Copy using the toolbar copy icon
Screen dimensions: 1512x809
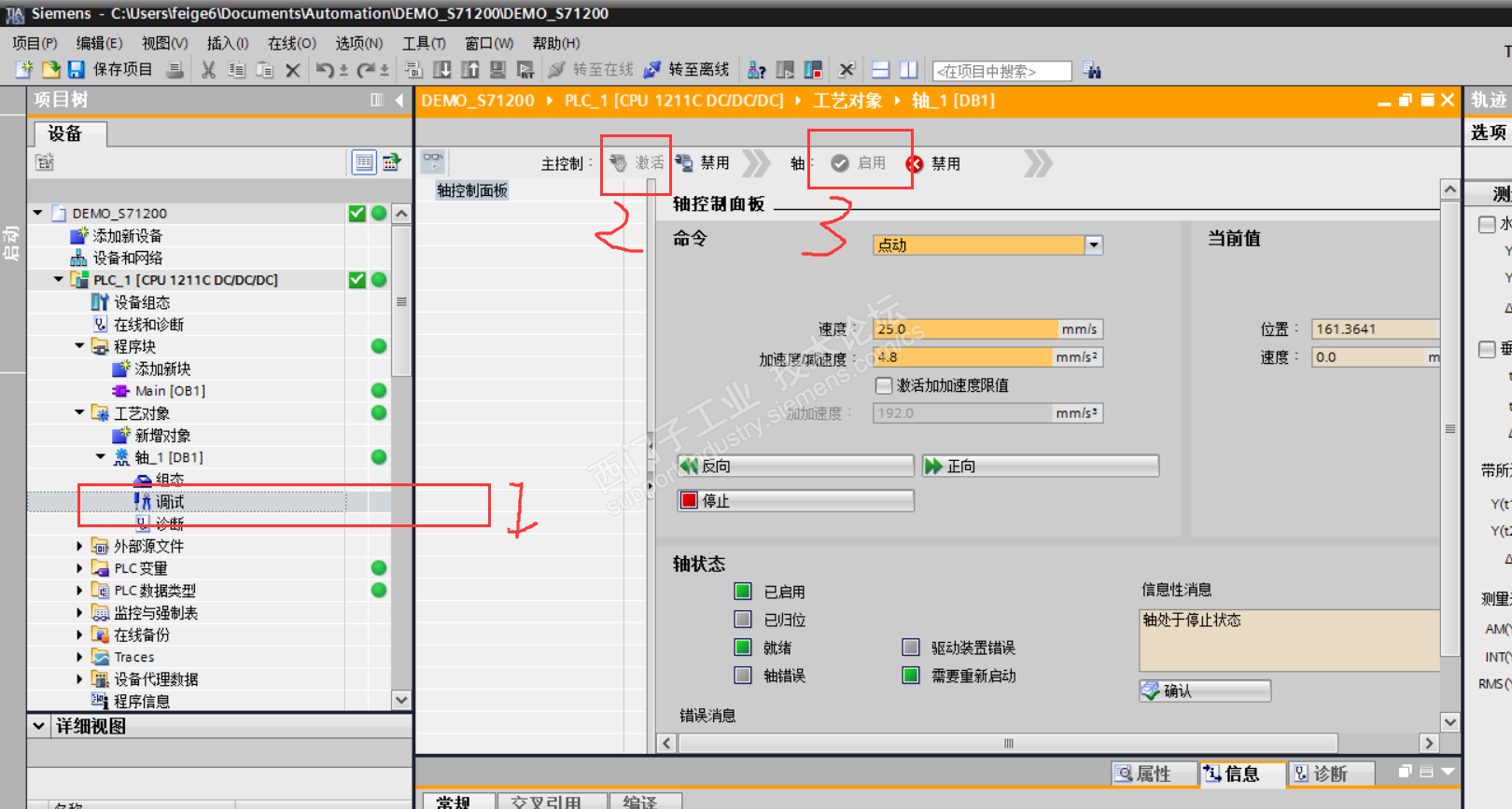click(237, 70)
